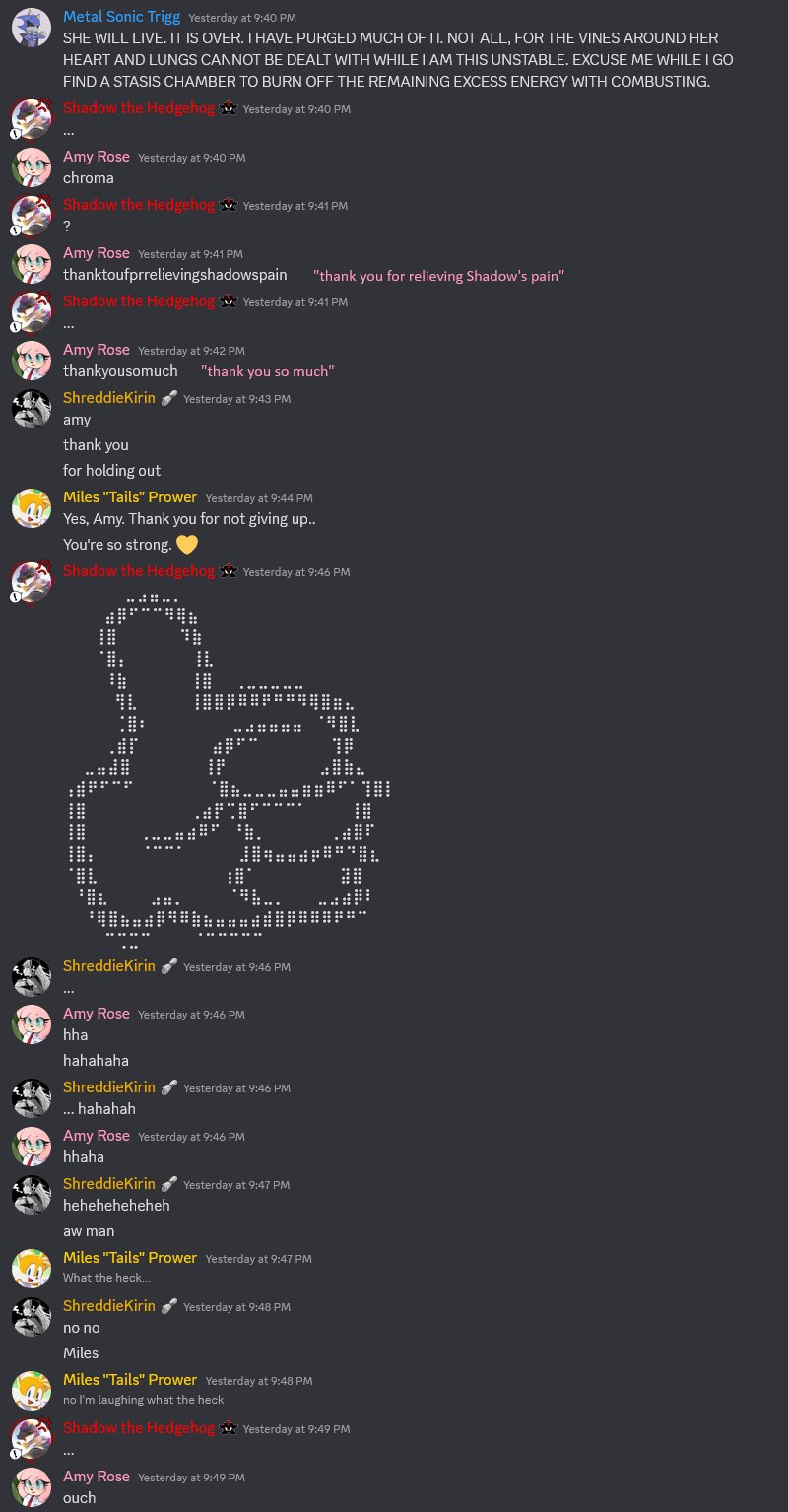Screen dimensions: 788x1512
Task: Click Shadow's role badge icon at 9:46 PM
Action: coord(228,571)
